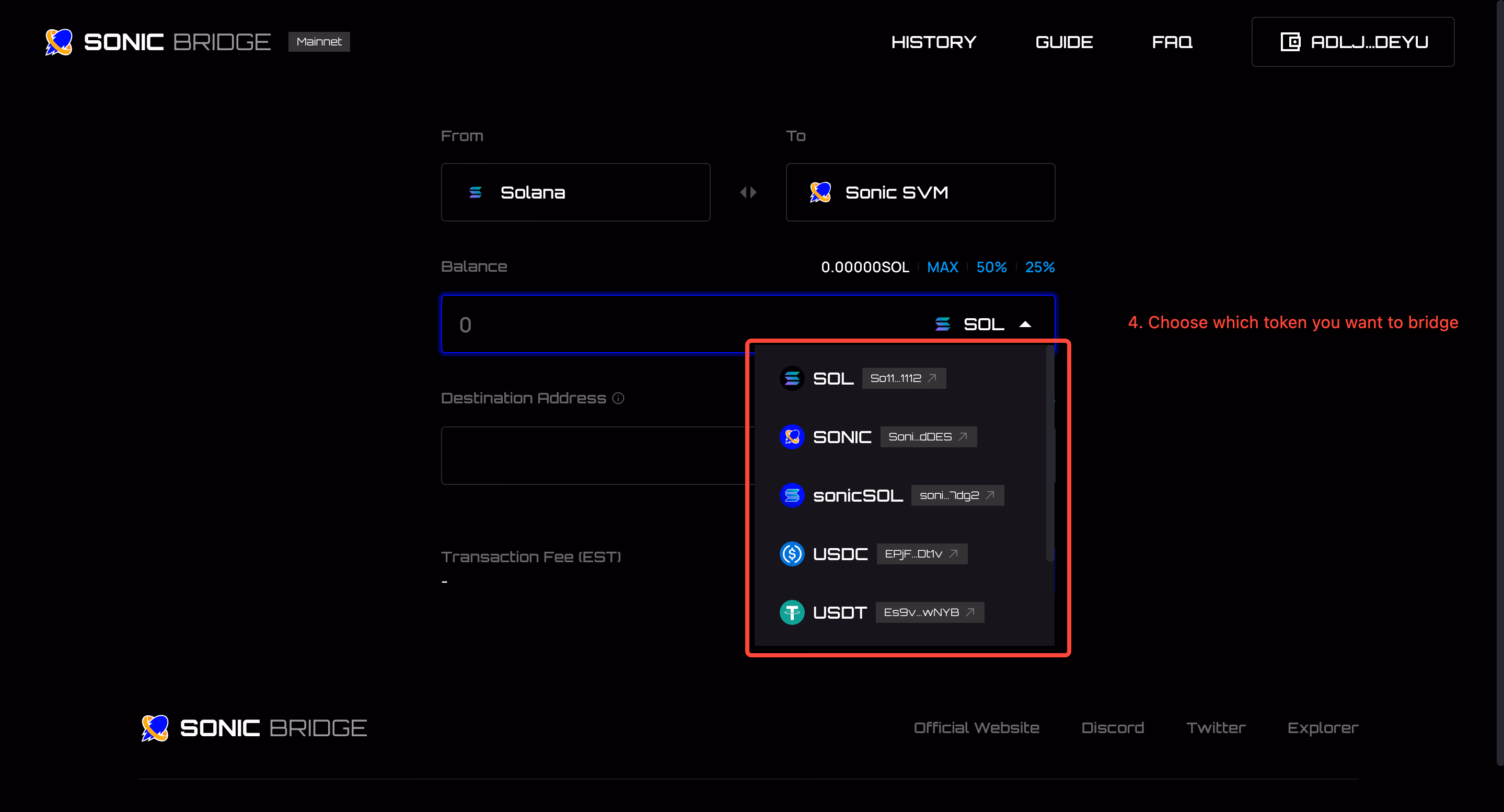1504x812 pixels.
Task: Open USDT contract Es9v...wNYB external link
Action: 930,612
